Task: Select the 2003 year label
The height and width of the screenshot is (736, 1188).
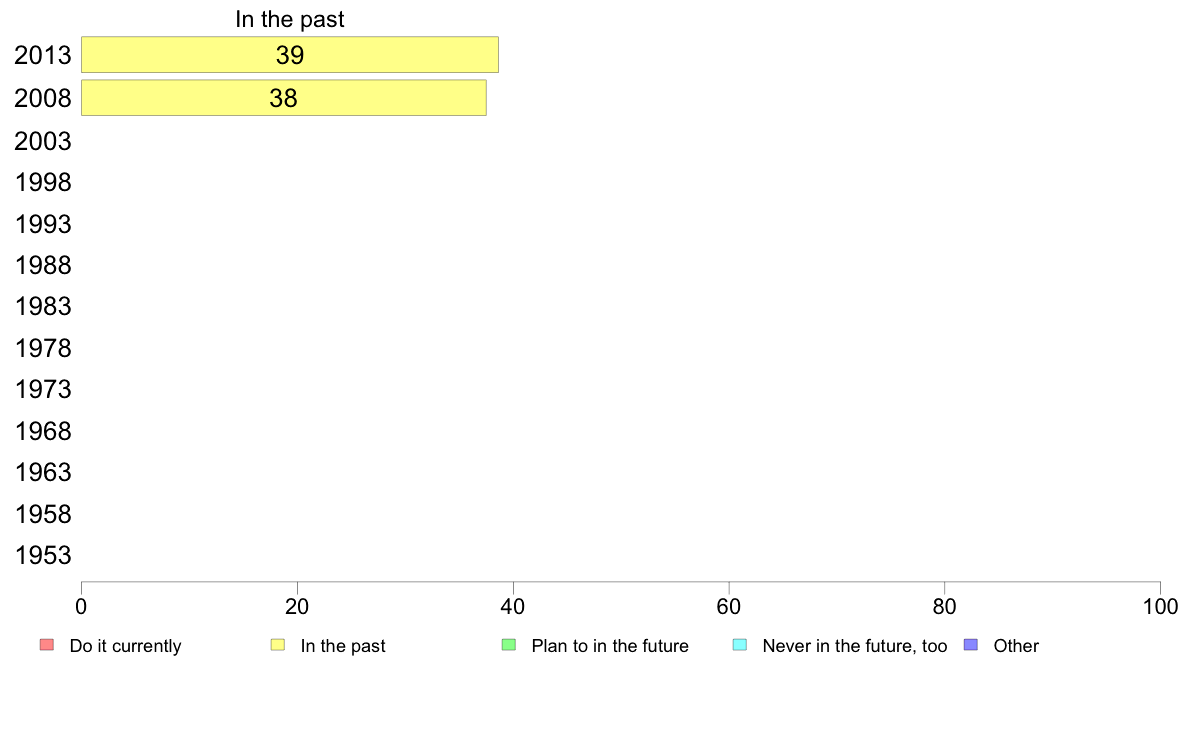Action: 42,141
